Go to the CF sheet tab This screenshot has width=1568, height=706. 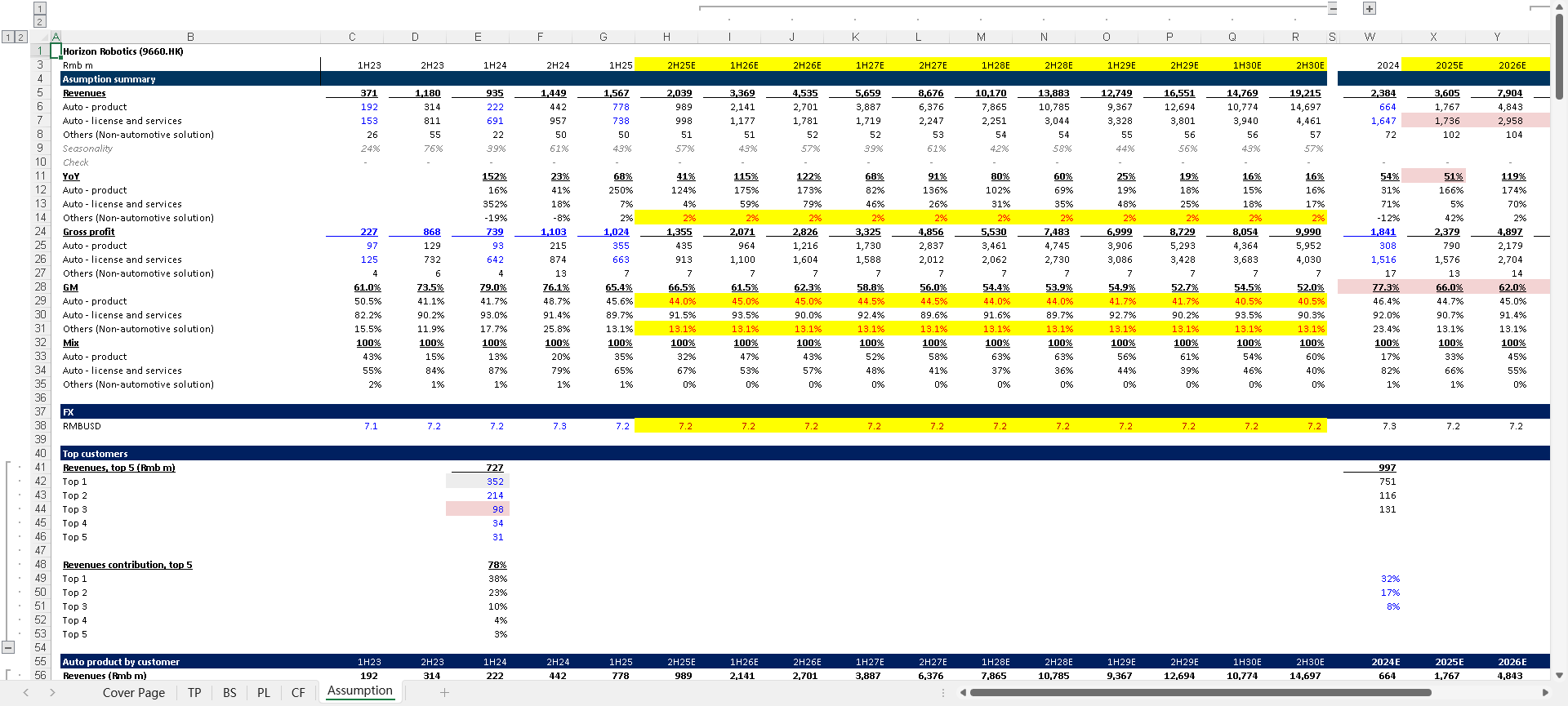point(298,692)
